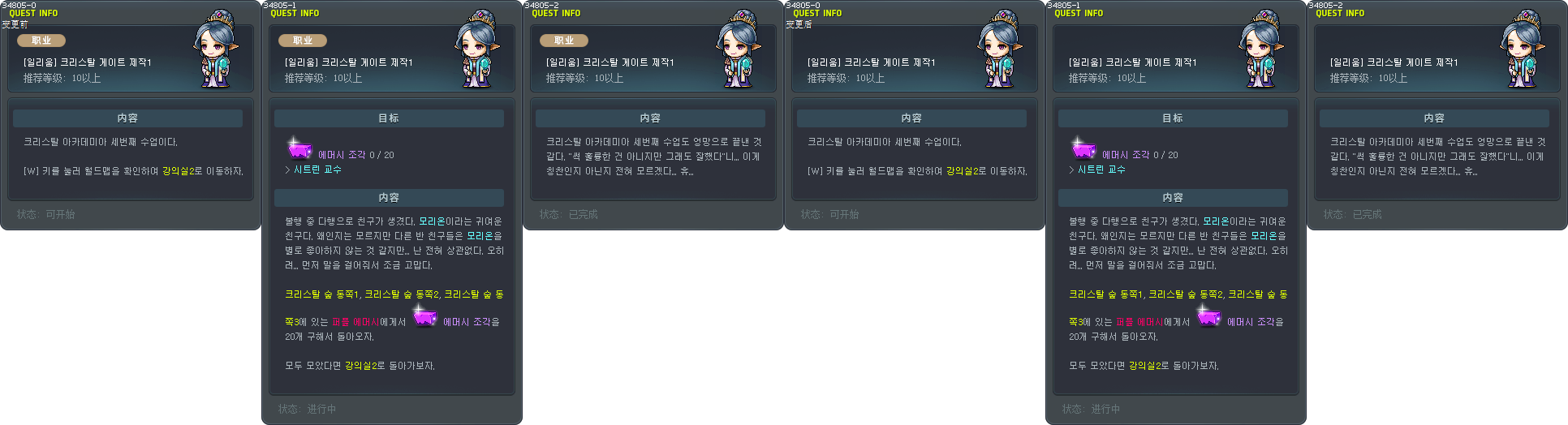Click the 状态: 已完成 status in the third panel
The height and width of the screenshot is (425, 1568).
coord(568,214)
